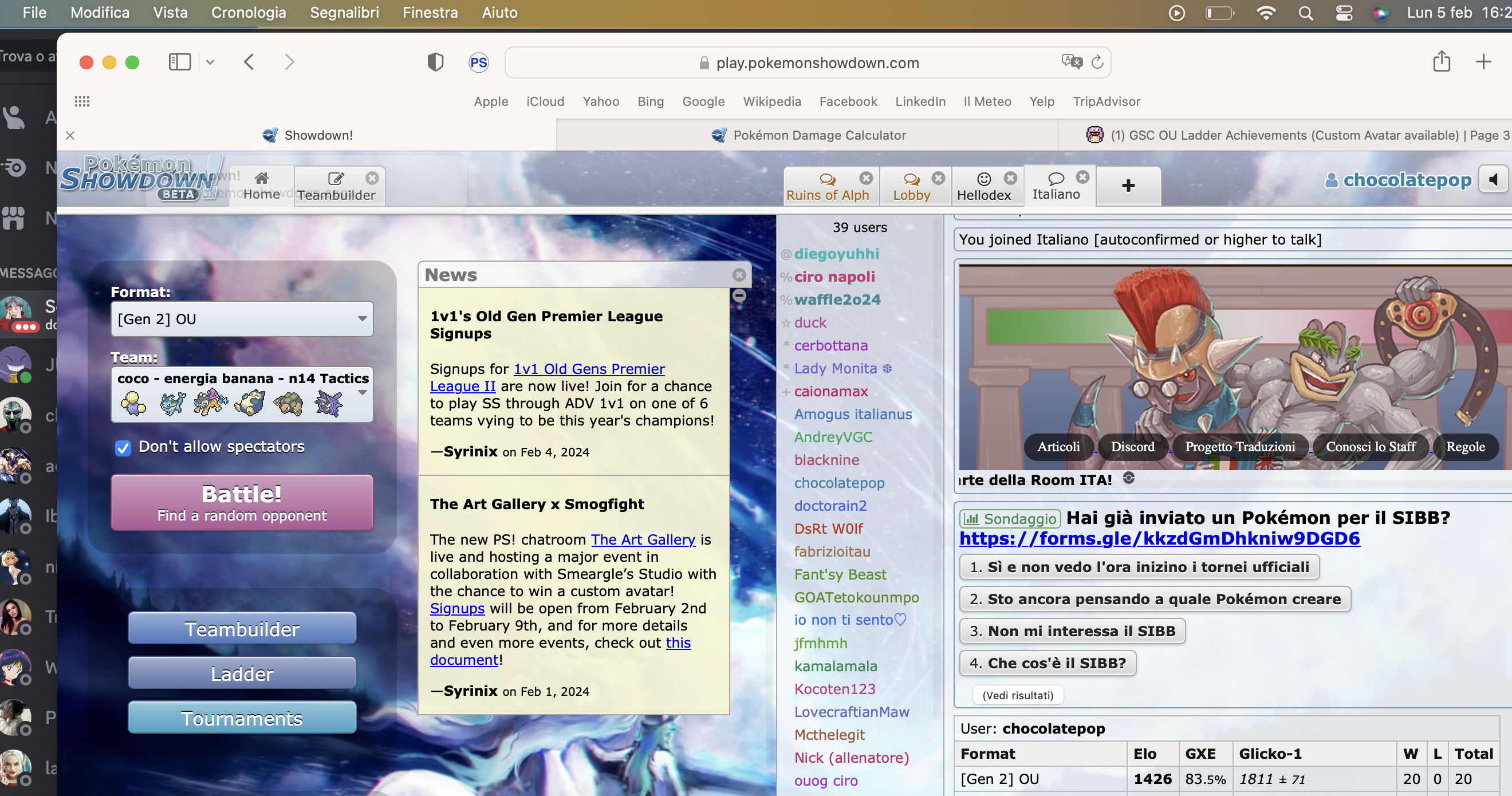Open the forms.gle poll link
The width and height of the screenshot is (1512, 796).
(x=1159, y=538)
